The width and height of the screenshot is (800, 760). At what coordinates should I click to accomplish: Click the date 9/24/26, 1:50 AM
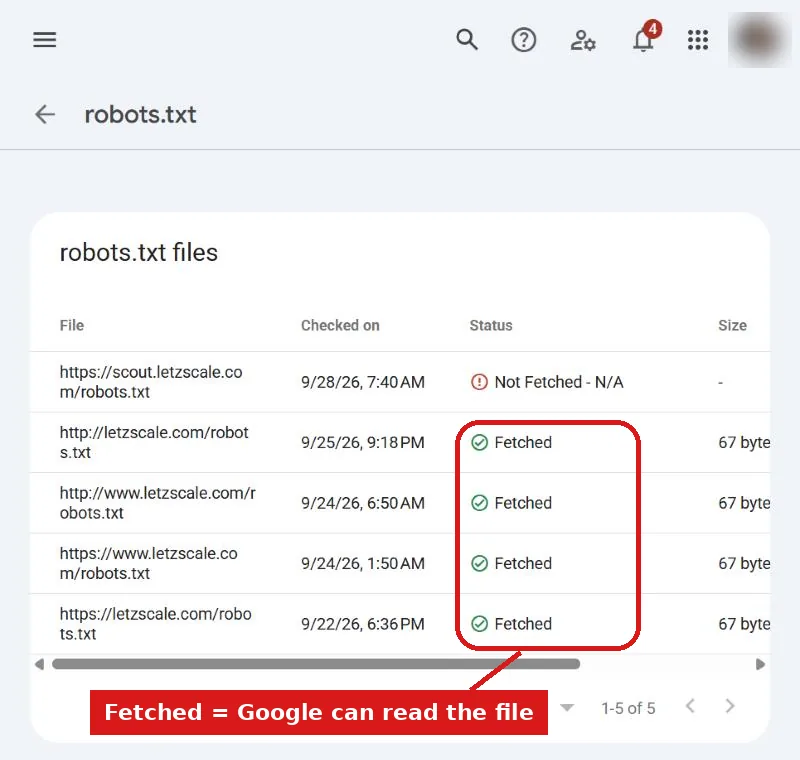363,563
